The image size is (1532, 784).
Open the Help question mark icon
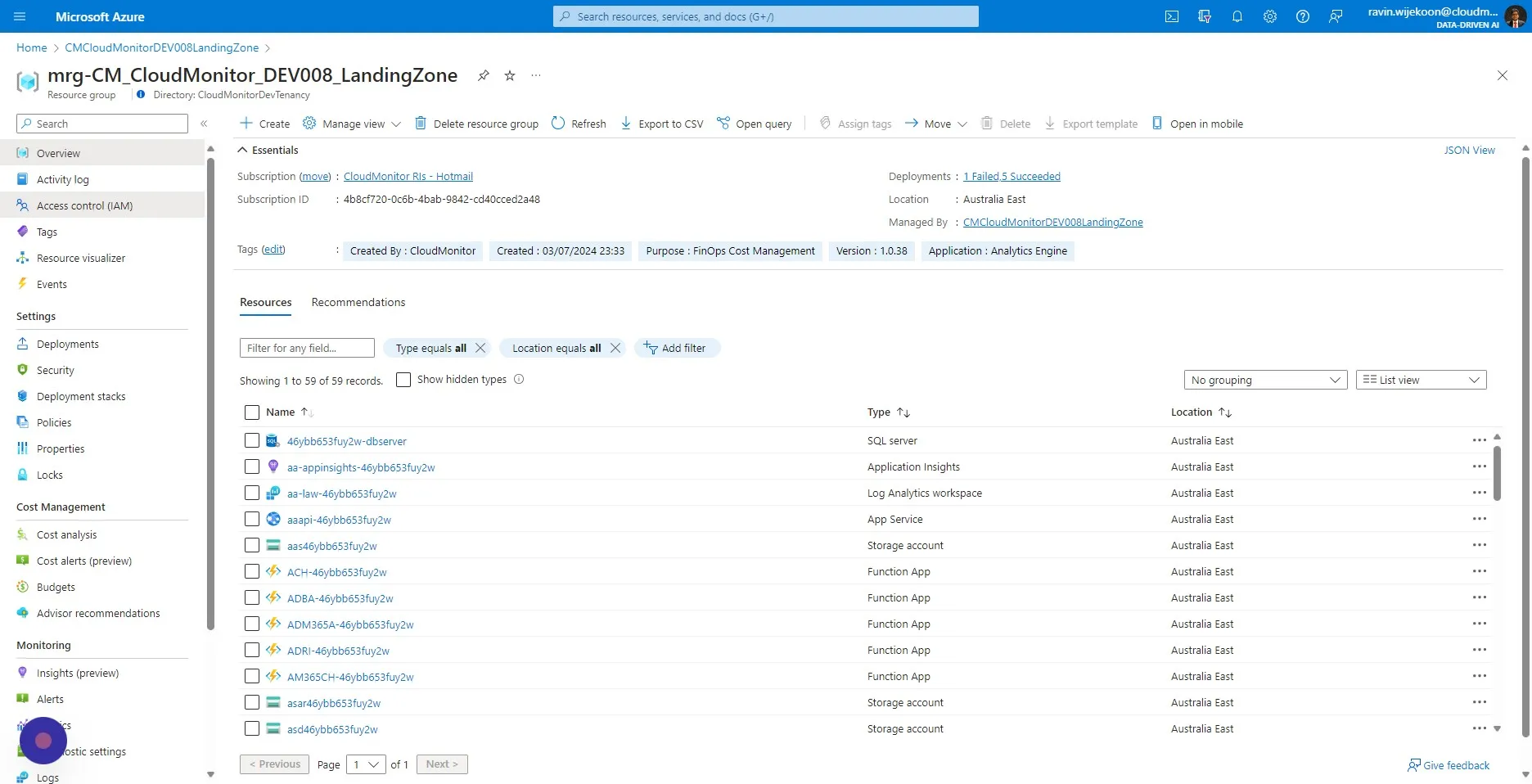(1303, 16)
